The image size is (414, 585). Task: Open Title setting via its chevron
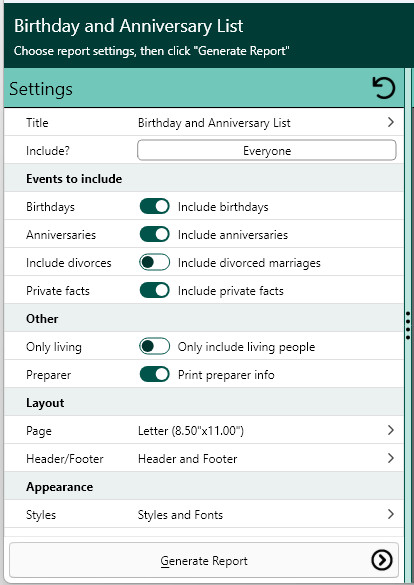391,122
